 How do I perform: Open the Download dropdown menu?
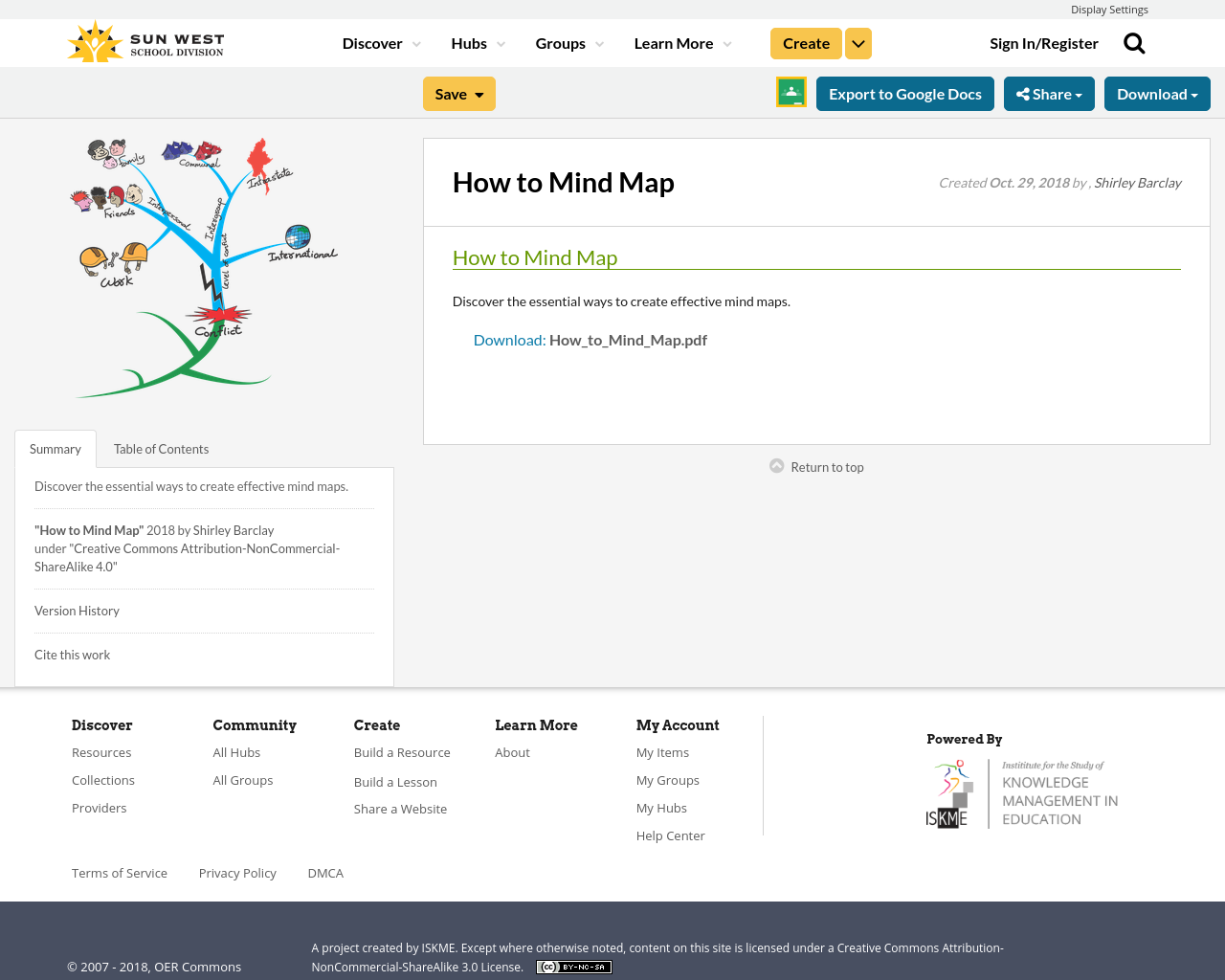pos(1157,93)
